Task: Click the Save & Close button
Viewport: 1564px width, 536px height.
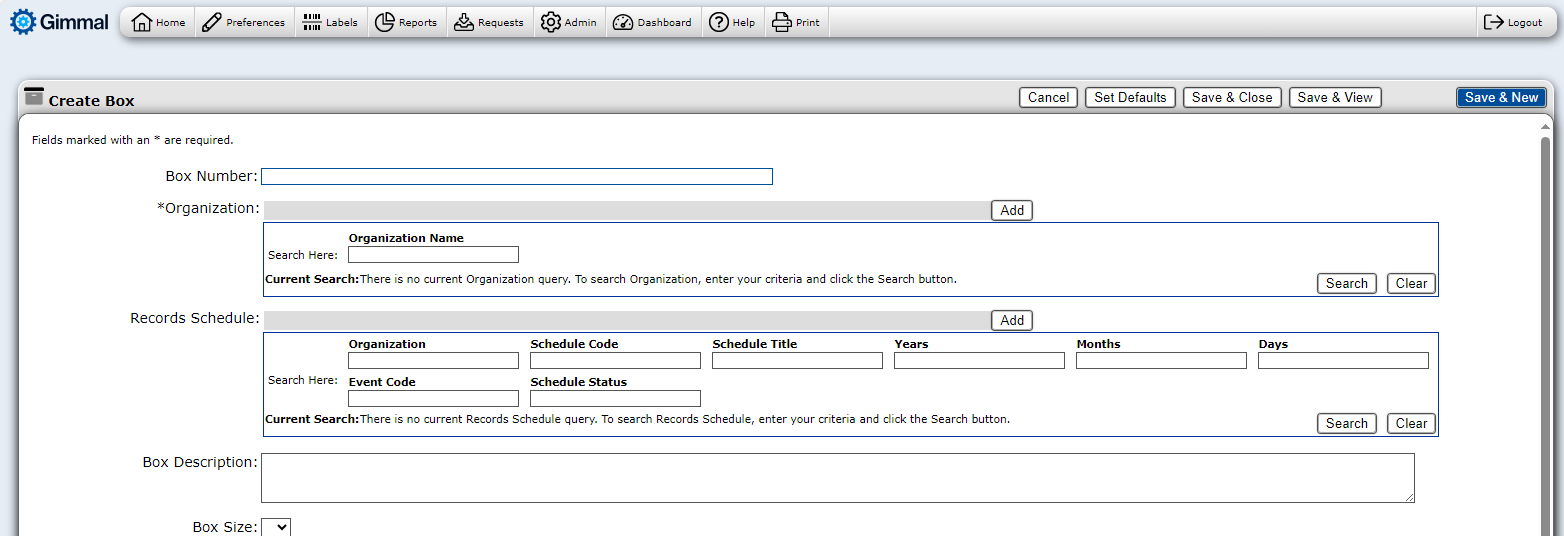Action: click(1232, 97)
